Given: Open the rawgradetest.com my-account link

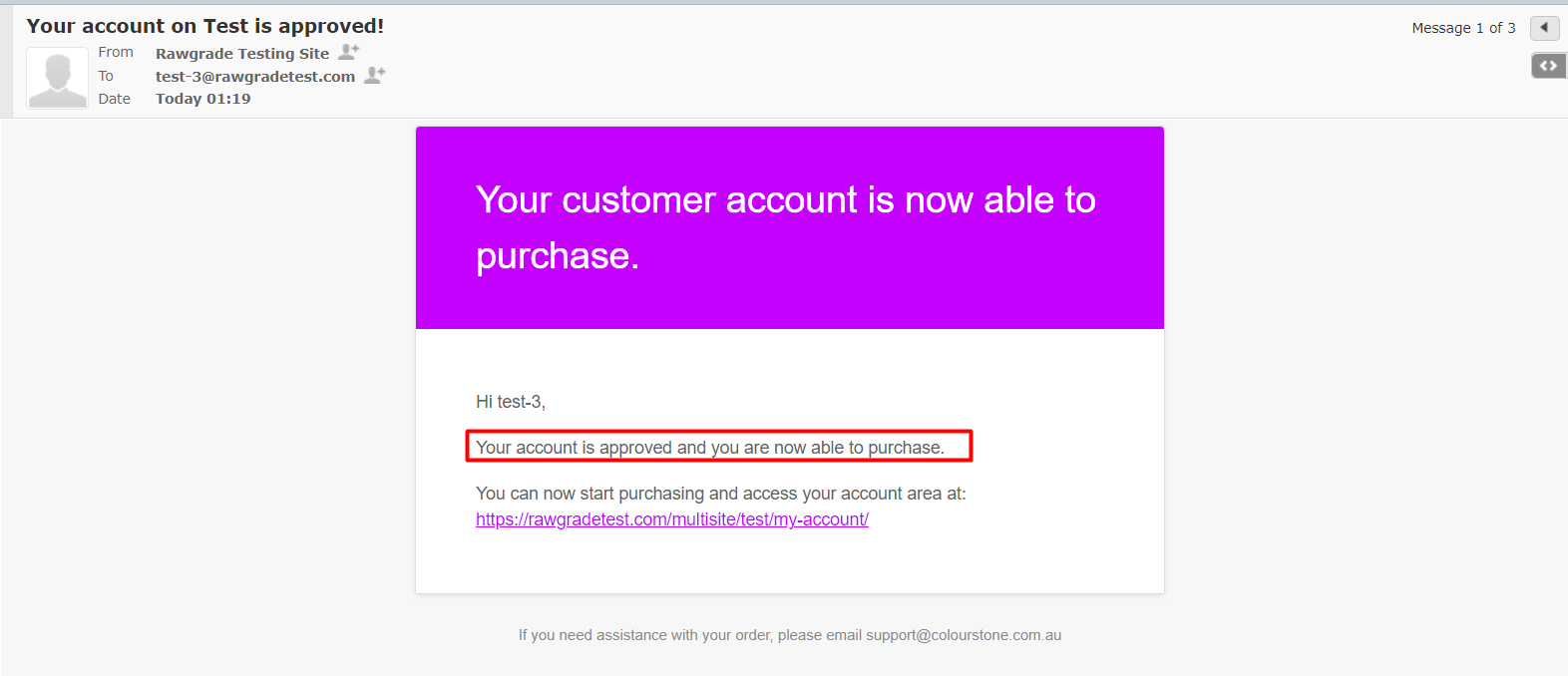Looking at the screenshot, I should pyautogui.click(x=672, y=519).
